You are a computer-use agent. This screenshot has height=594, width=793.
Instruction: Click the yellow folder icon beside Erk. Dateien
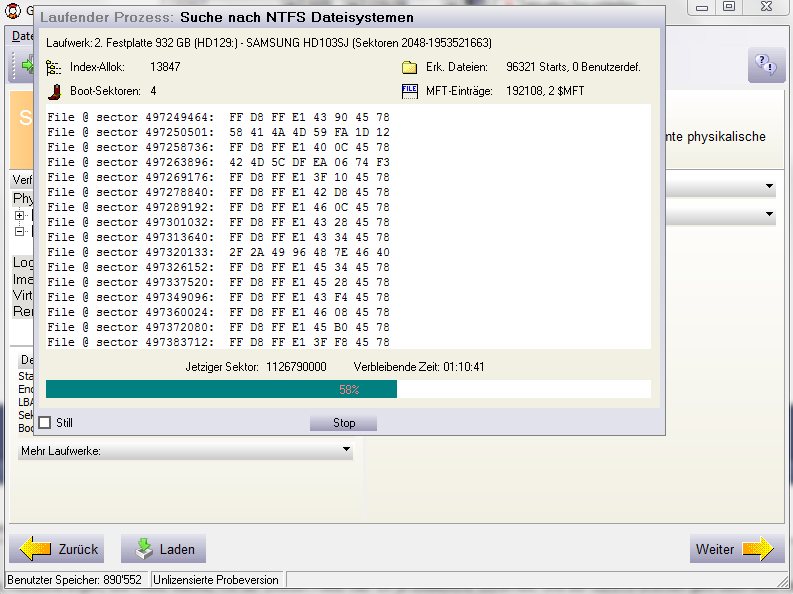[x=409, y=68]
